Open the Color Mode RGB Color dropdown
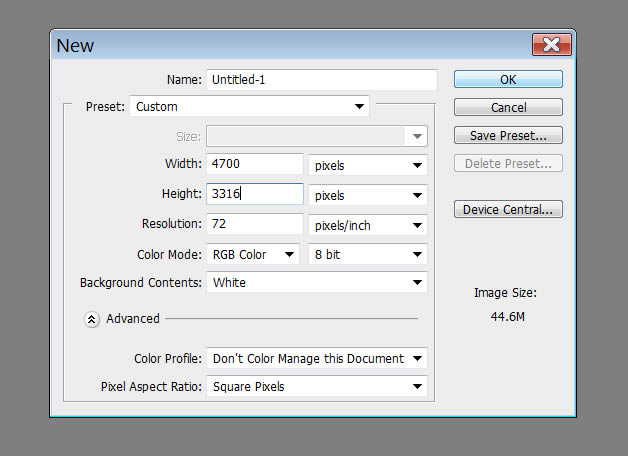Screen dimensions: 628x456 point(253,254)
